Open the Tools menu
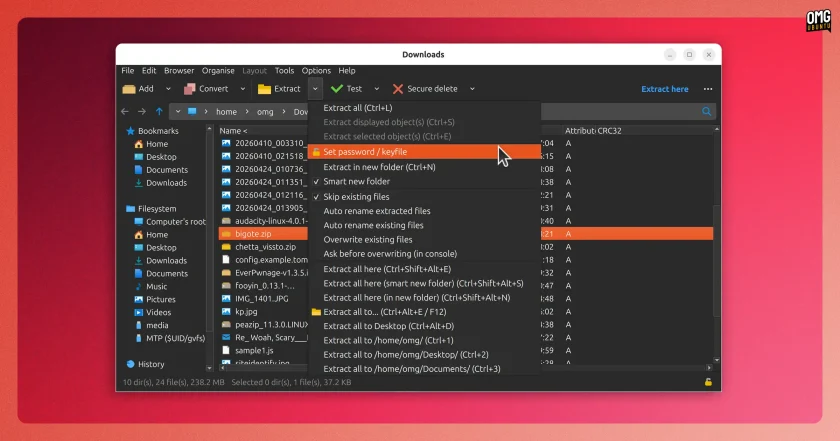840x441 pixels. click(x=284, y=71)
